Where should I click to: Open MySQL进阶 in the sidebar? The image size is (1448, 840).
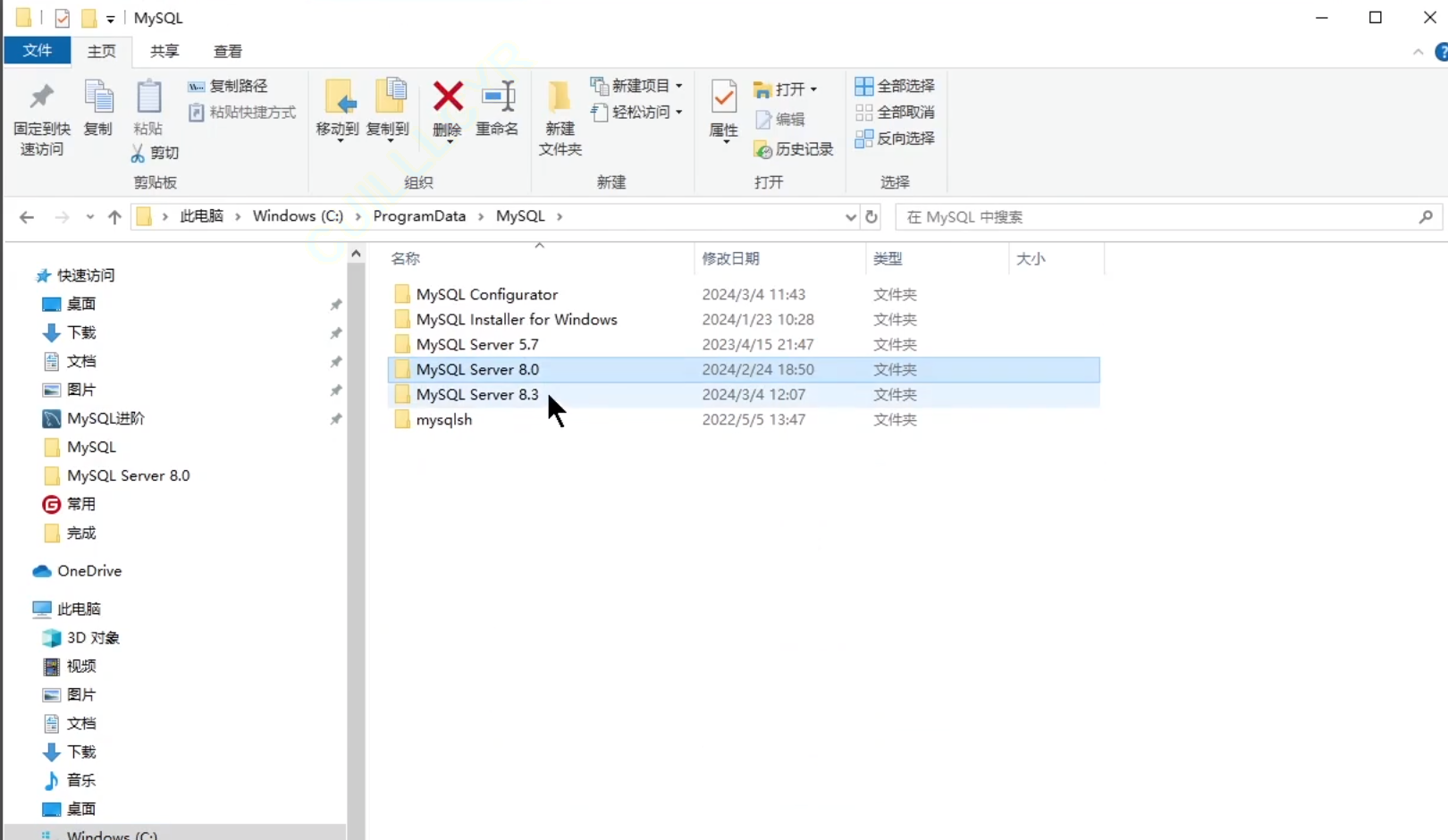(94, 418)
